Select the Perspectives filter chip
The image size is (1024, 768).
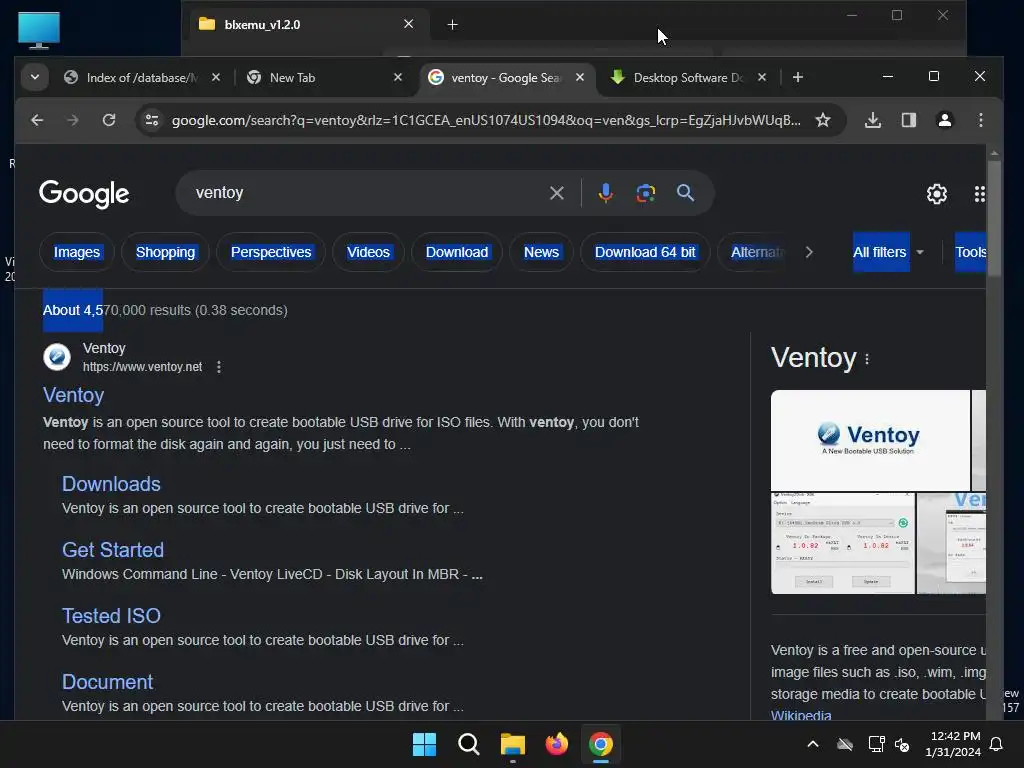pyautogui.click(x=271, y=252)
